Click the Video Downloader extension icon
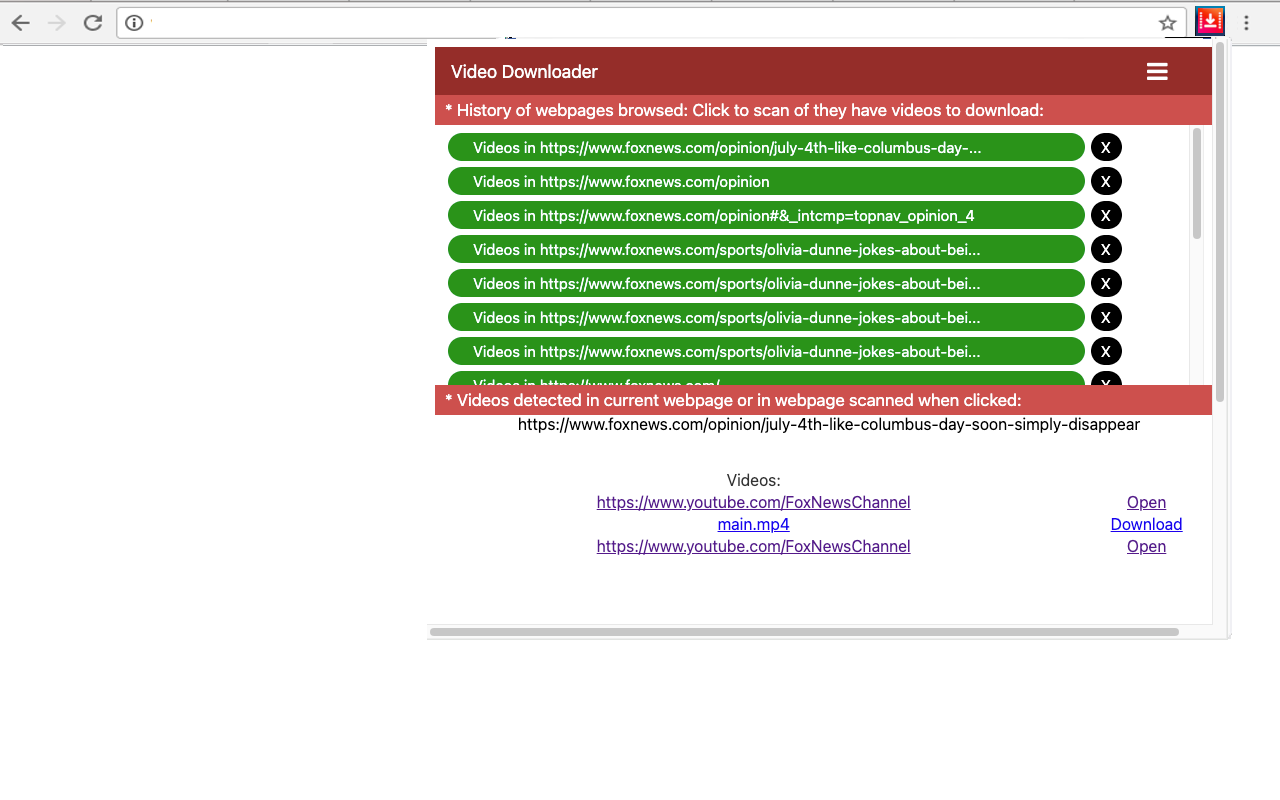This screenshot has height=800, width=1280. [x=1210, y=22]
